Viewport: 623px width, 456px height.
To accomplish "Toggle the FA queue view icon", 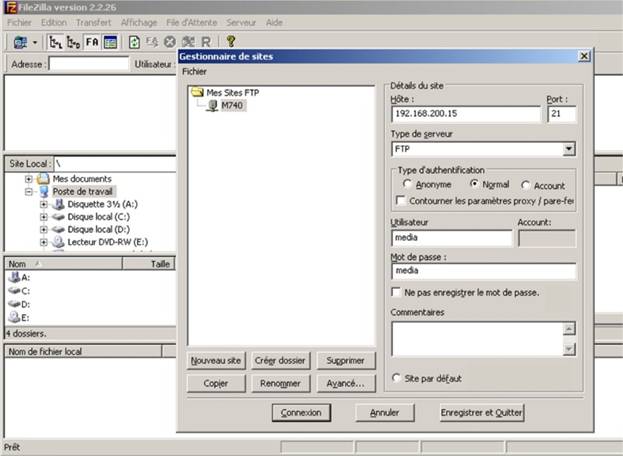I will pos(92,42).
